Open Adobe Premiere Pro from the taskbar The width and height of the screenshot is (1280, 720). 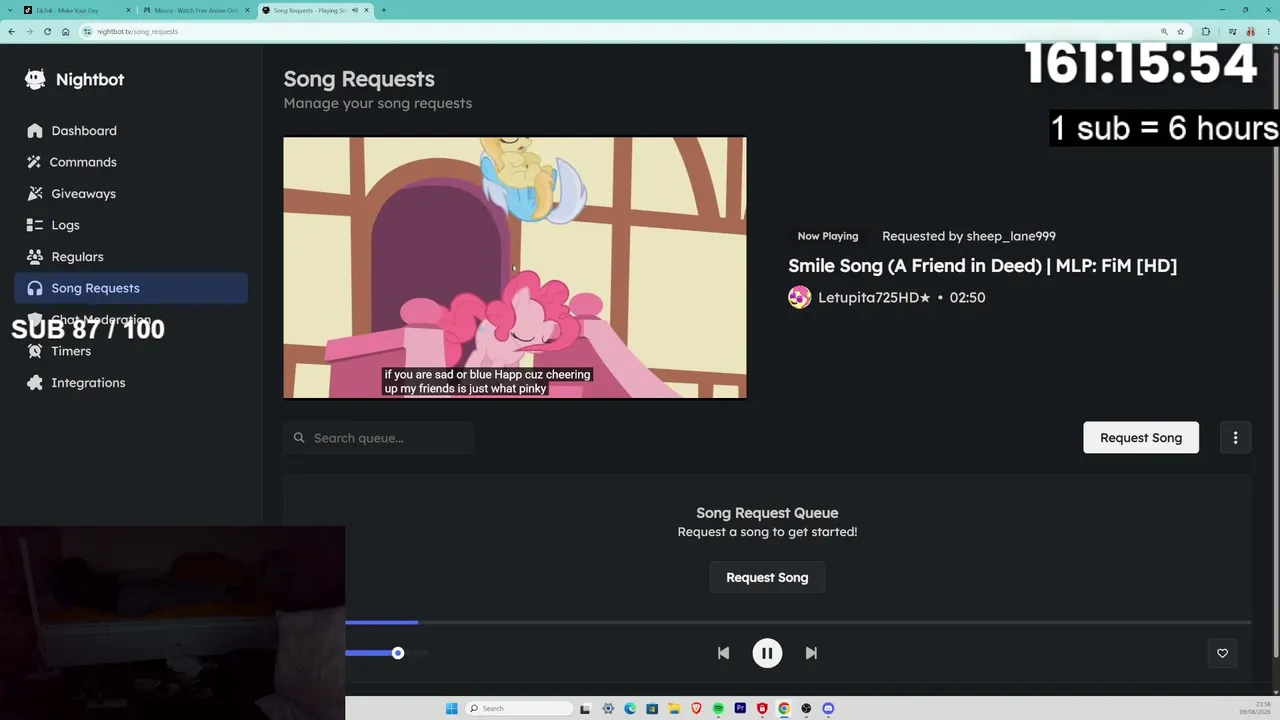tap(740, 709)
